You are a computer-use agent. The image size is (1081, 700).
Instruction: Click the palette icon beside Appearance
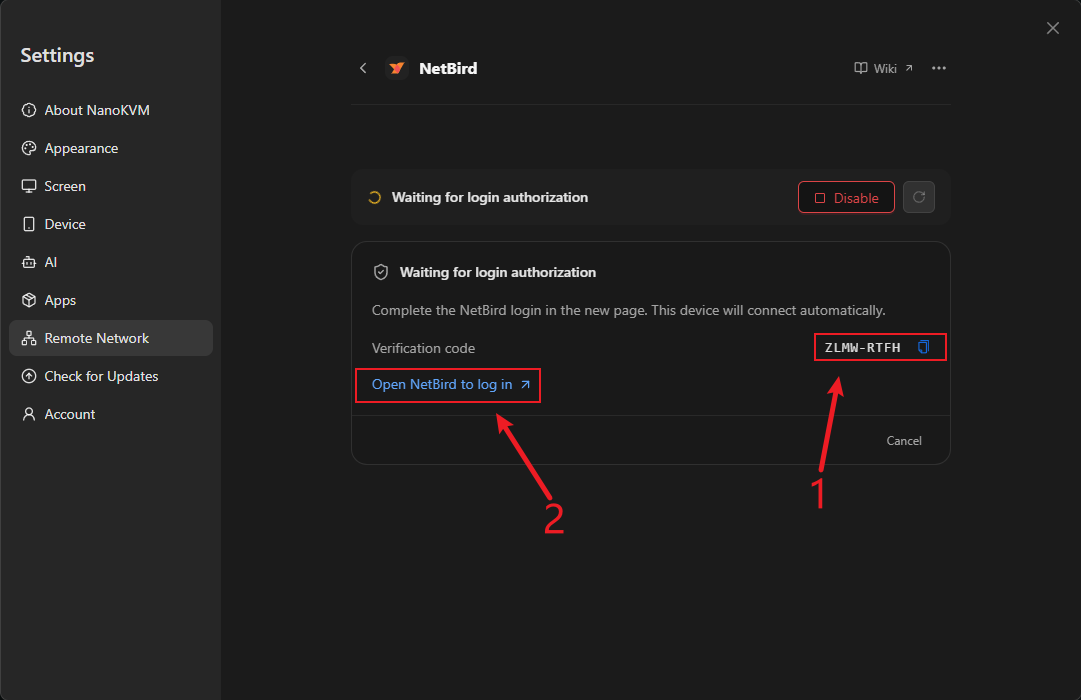(29, 148)
